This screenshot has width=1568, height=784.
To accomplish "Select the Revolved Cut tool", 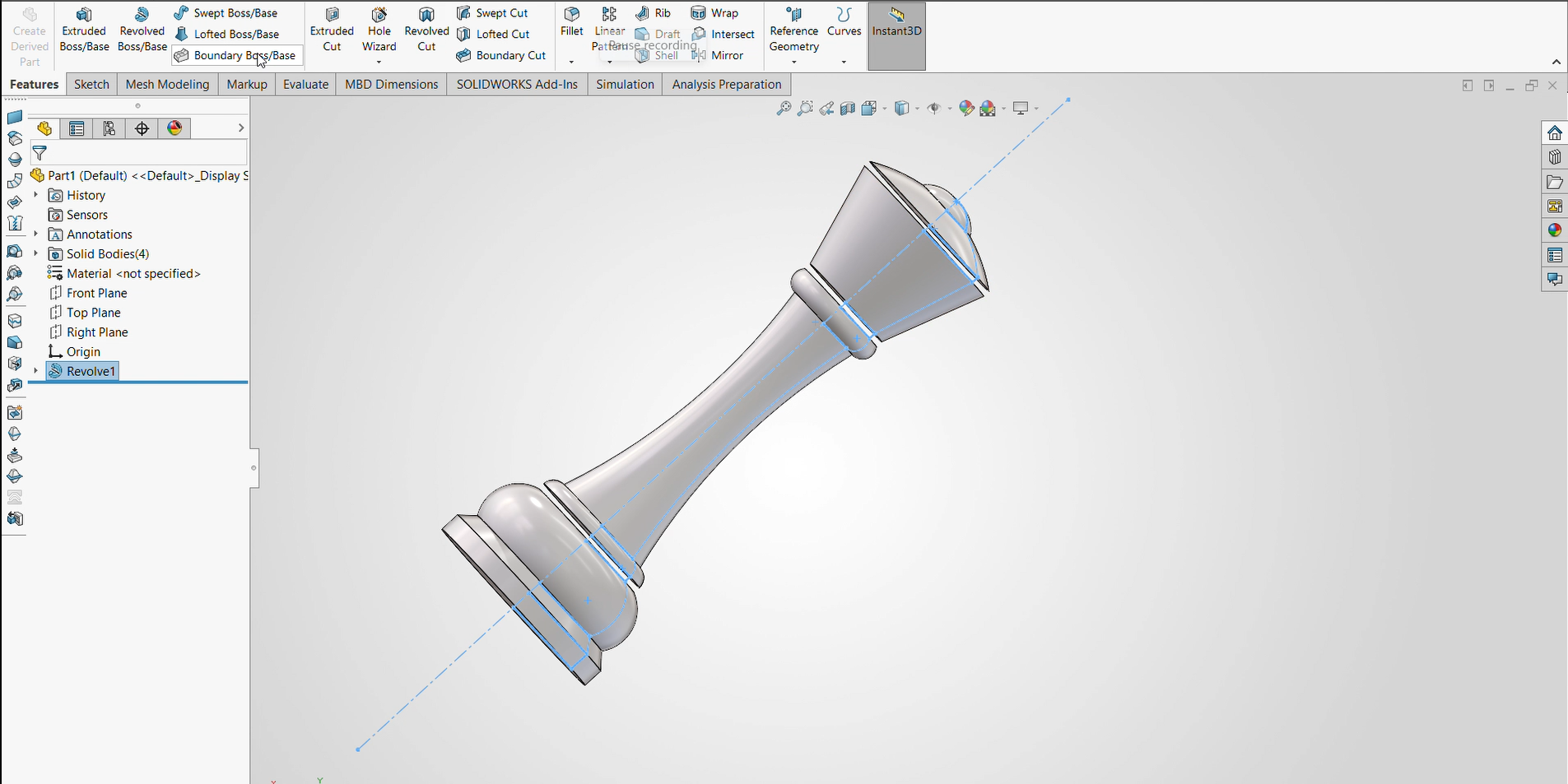I will click(x=426, y=30).
